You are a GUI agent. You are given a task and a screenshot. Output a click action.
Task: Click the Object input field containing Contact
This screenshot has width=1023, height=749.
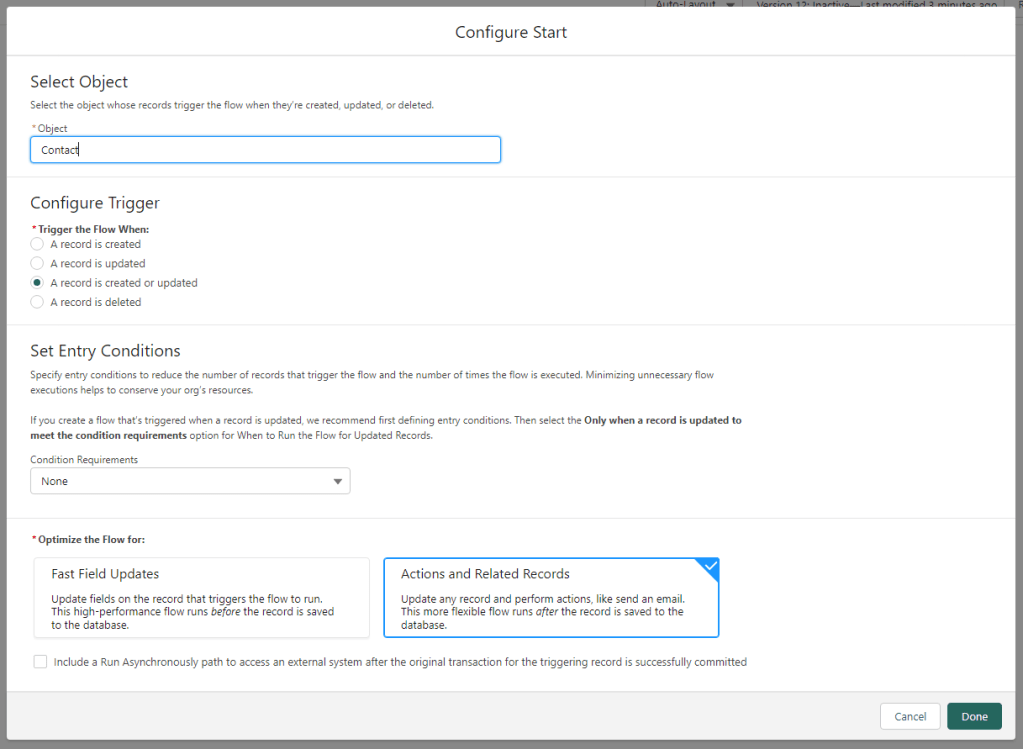tap(265, 150)
